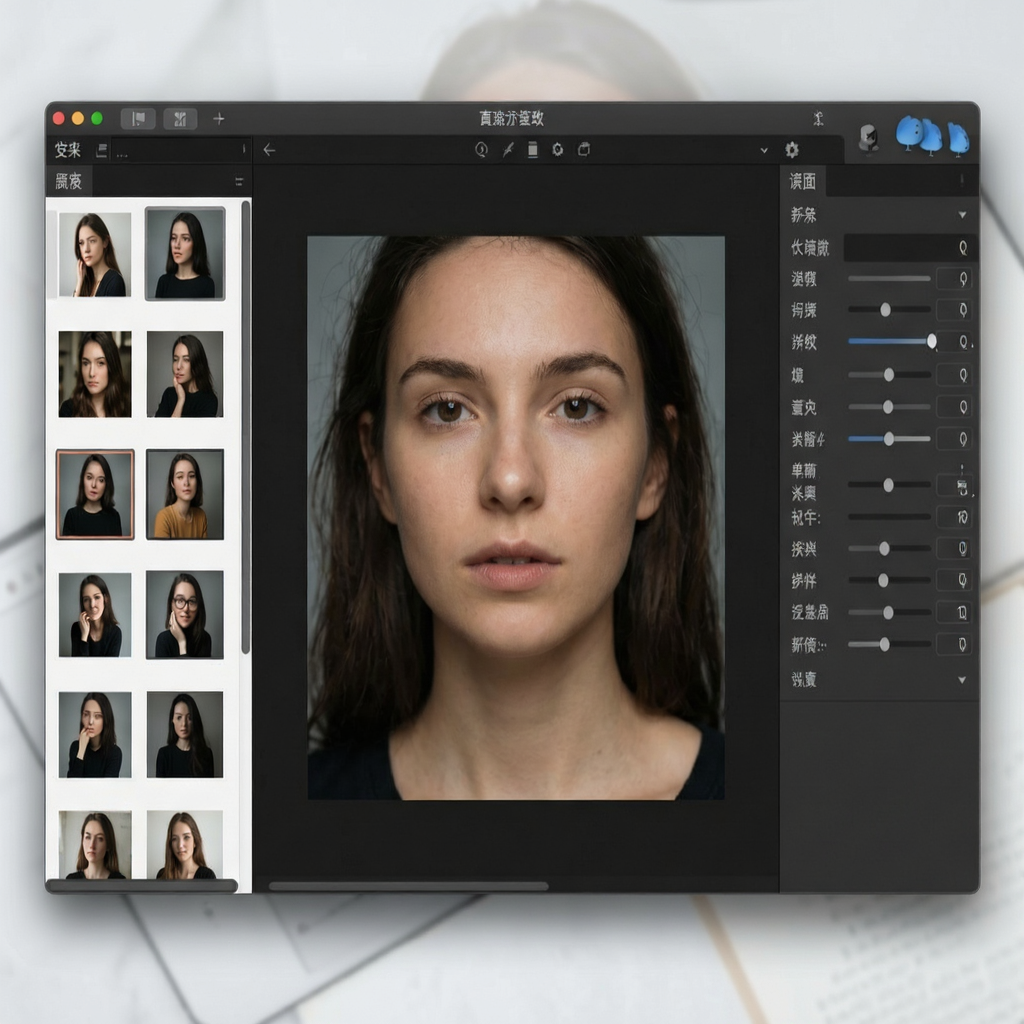Open the thumbnail panel options menu icon
The height and width of the screenshot is (1024, 1024).
[x=239, y=181]
